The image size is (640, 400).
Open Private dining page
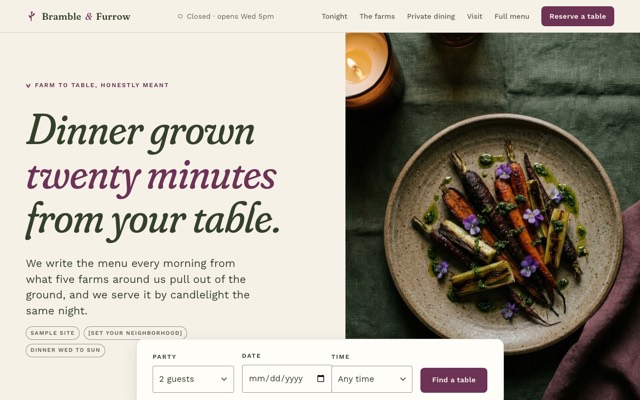[431, 16]
